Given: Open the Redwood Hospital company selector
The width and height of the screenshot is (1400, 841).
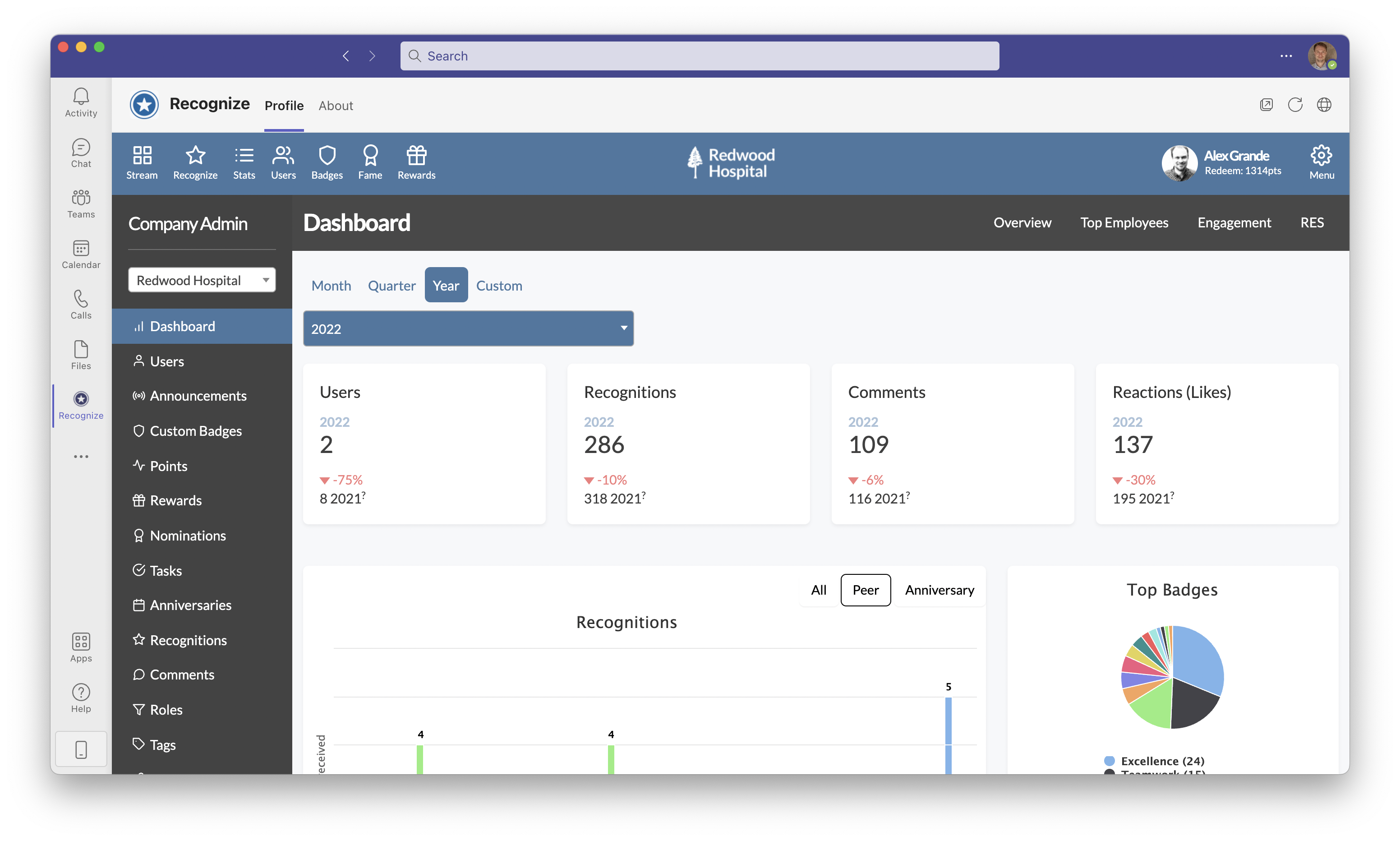Looking at the screenshot, I should click(x=202, y=279).
